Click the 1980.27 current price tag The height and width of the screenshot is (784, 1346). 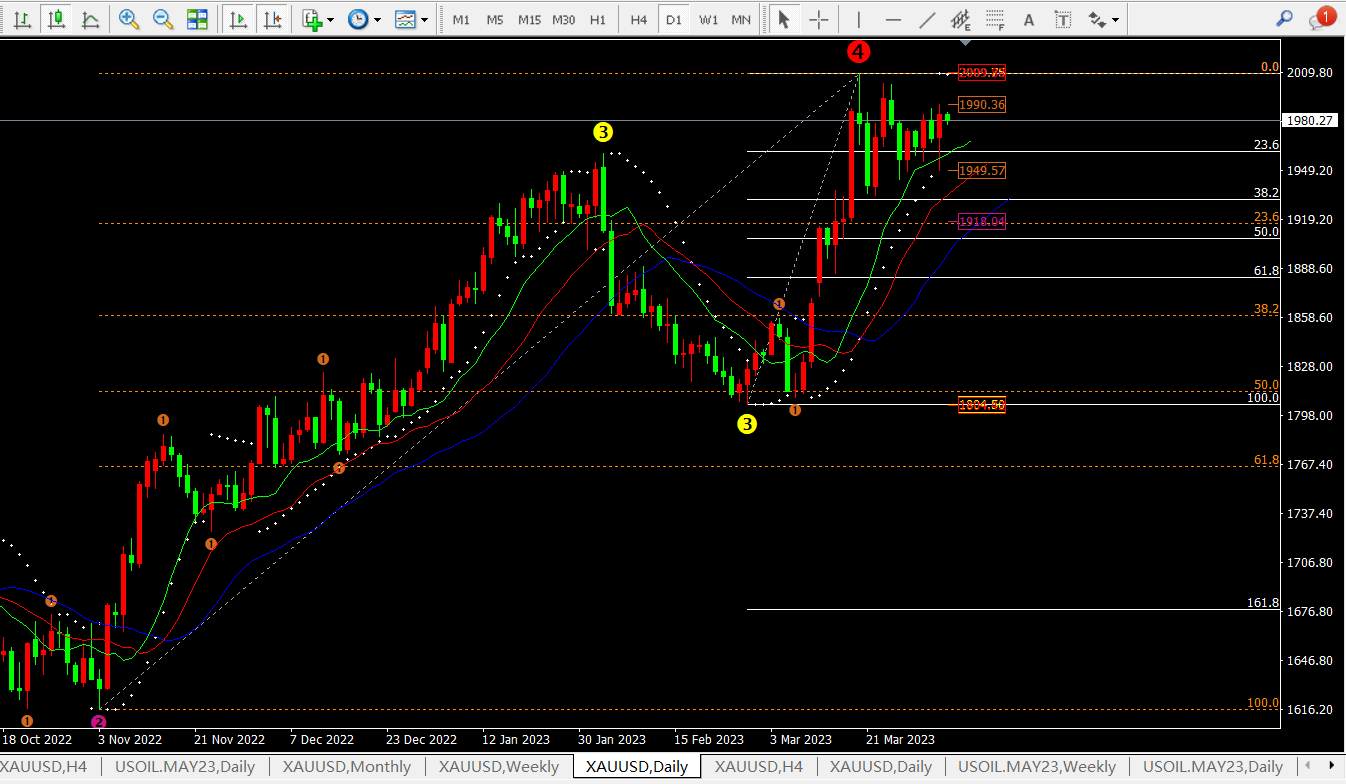click(1311, 121)
